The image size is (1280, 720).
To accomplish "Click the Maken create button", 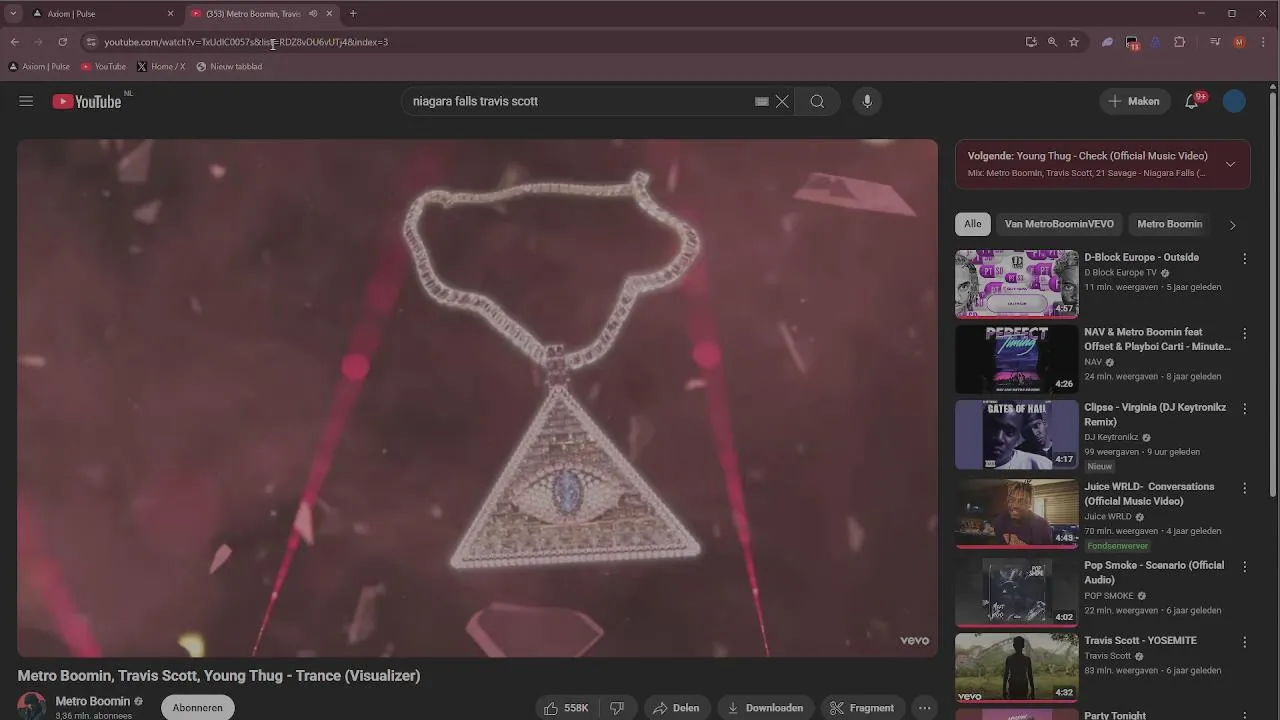I will [x=1135, y=101].
